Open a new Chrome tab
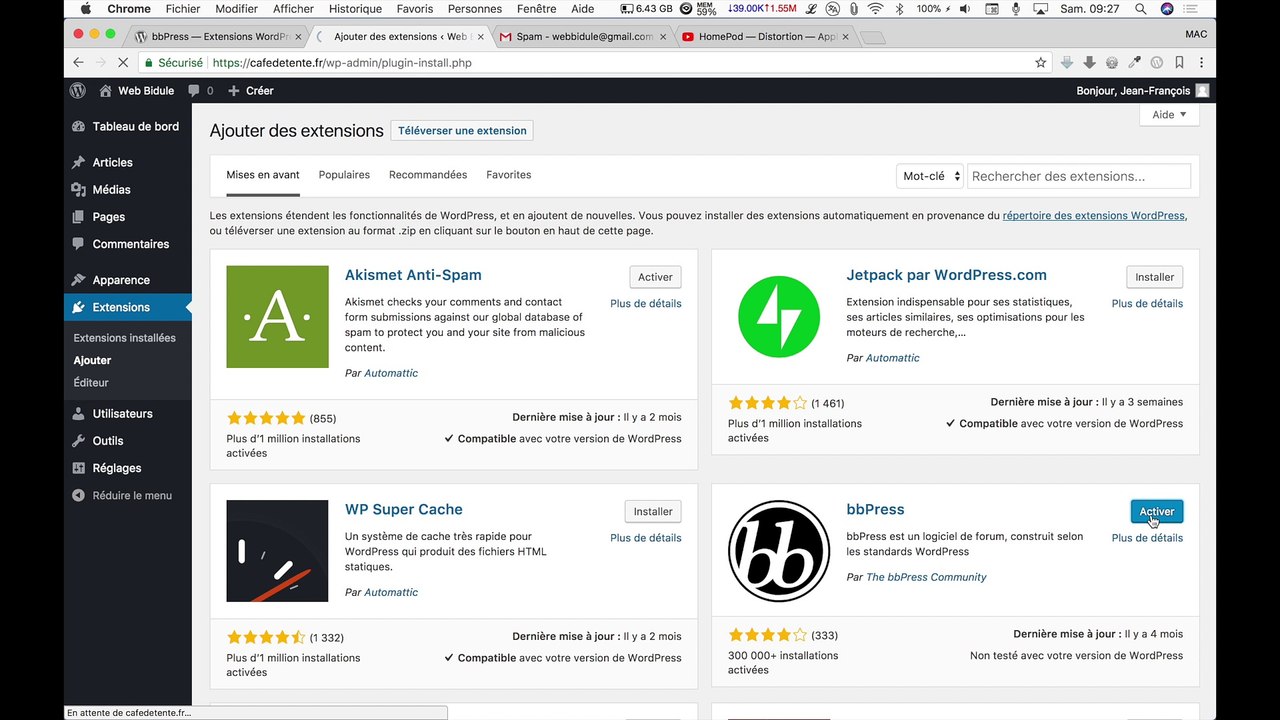 pos(872,38)
